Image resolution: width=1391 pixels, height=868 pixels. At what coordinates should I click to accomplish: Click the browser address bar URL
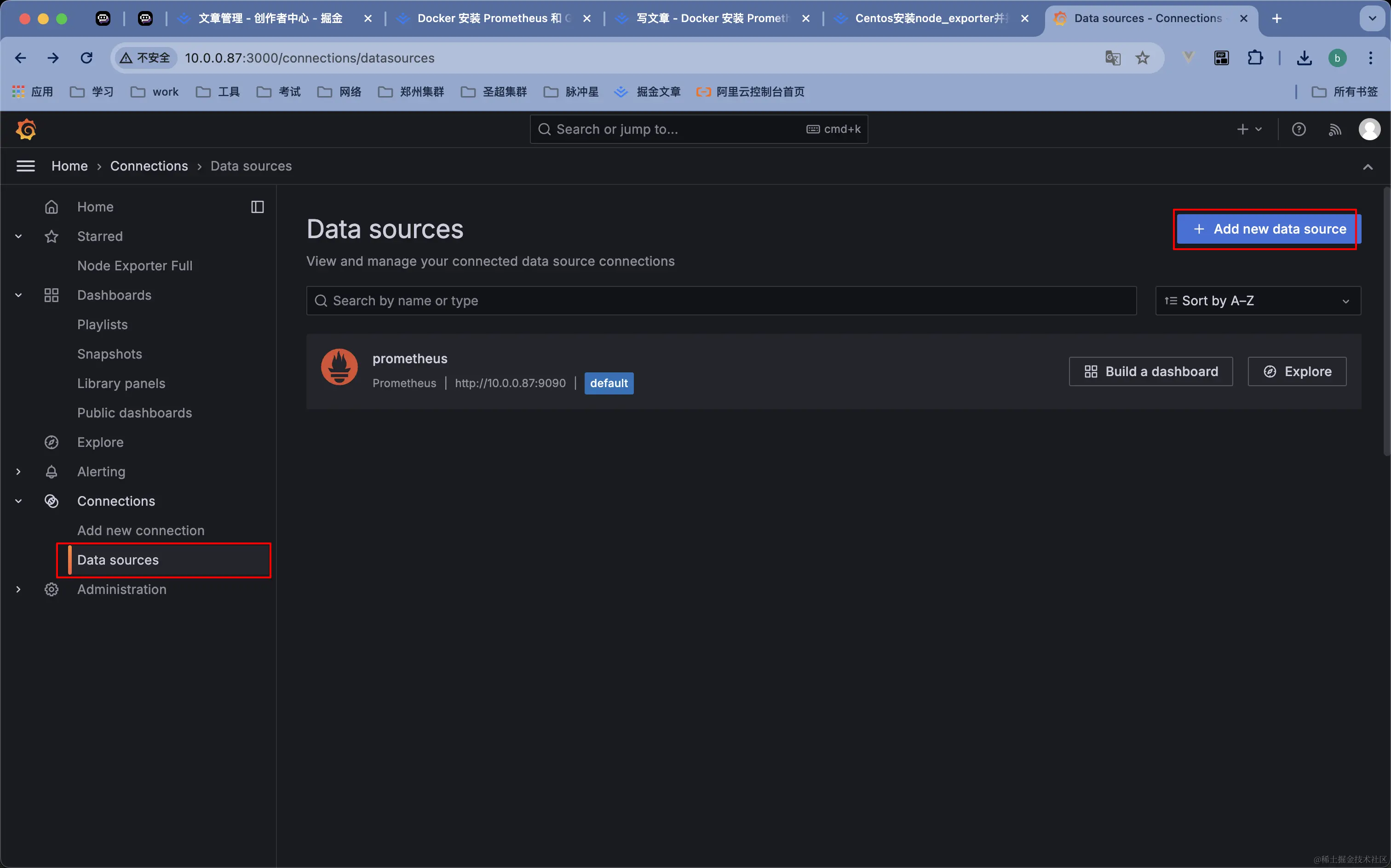click(x=310, y=58)
